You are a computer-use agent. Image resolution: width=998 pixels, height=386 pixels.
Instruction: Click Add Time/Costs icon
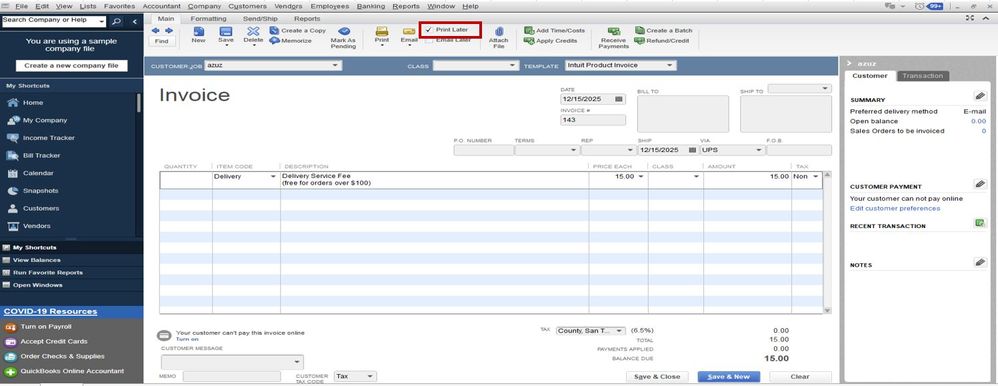(529, 30)
